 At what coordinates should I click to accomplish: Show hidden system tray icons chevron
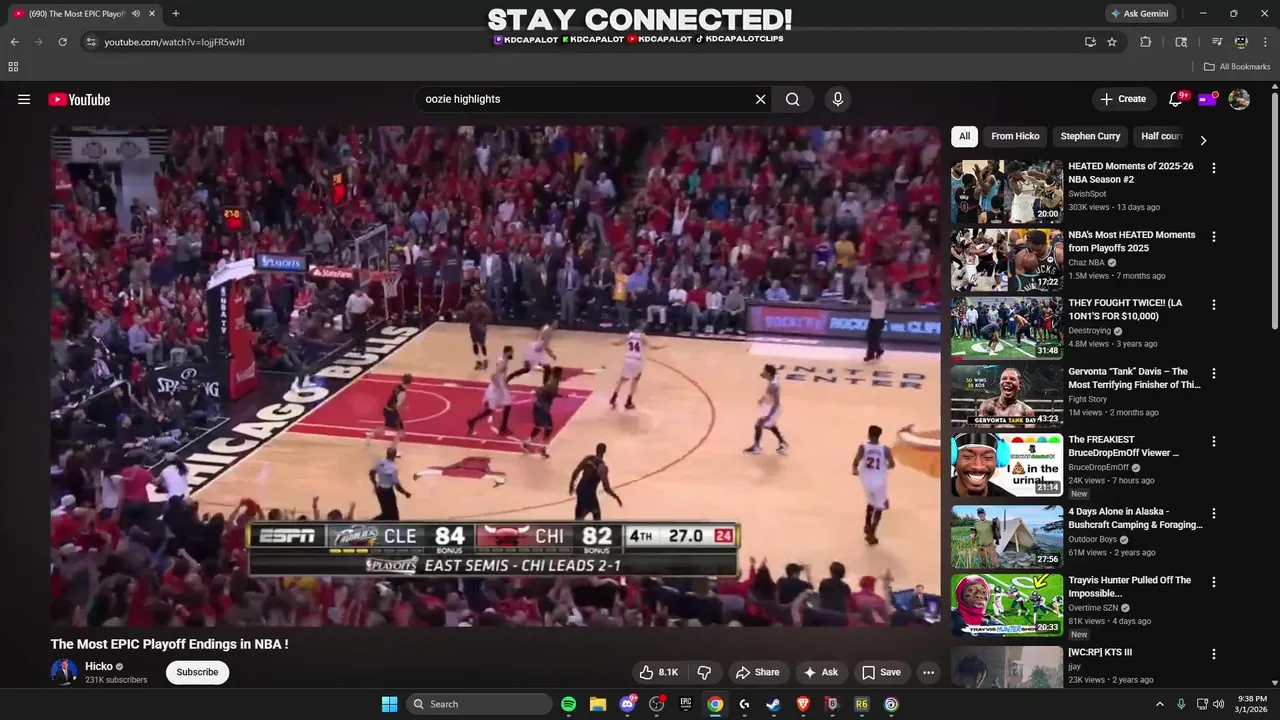point(1160,704)
